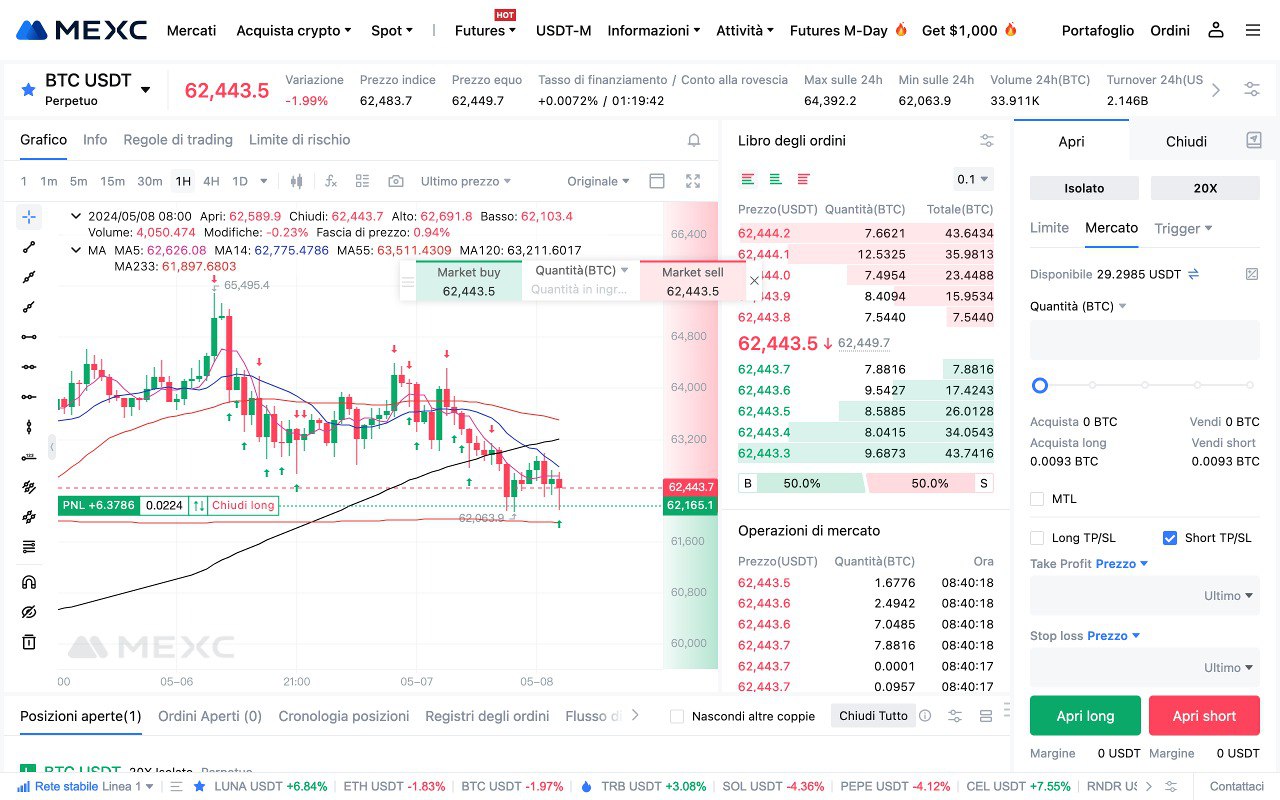Open the user account profile icon
This screenshot has height=800, width=1280.
point(1216,30)
